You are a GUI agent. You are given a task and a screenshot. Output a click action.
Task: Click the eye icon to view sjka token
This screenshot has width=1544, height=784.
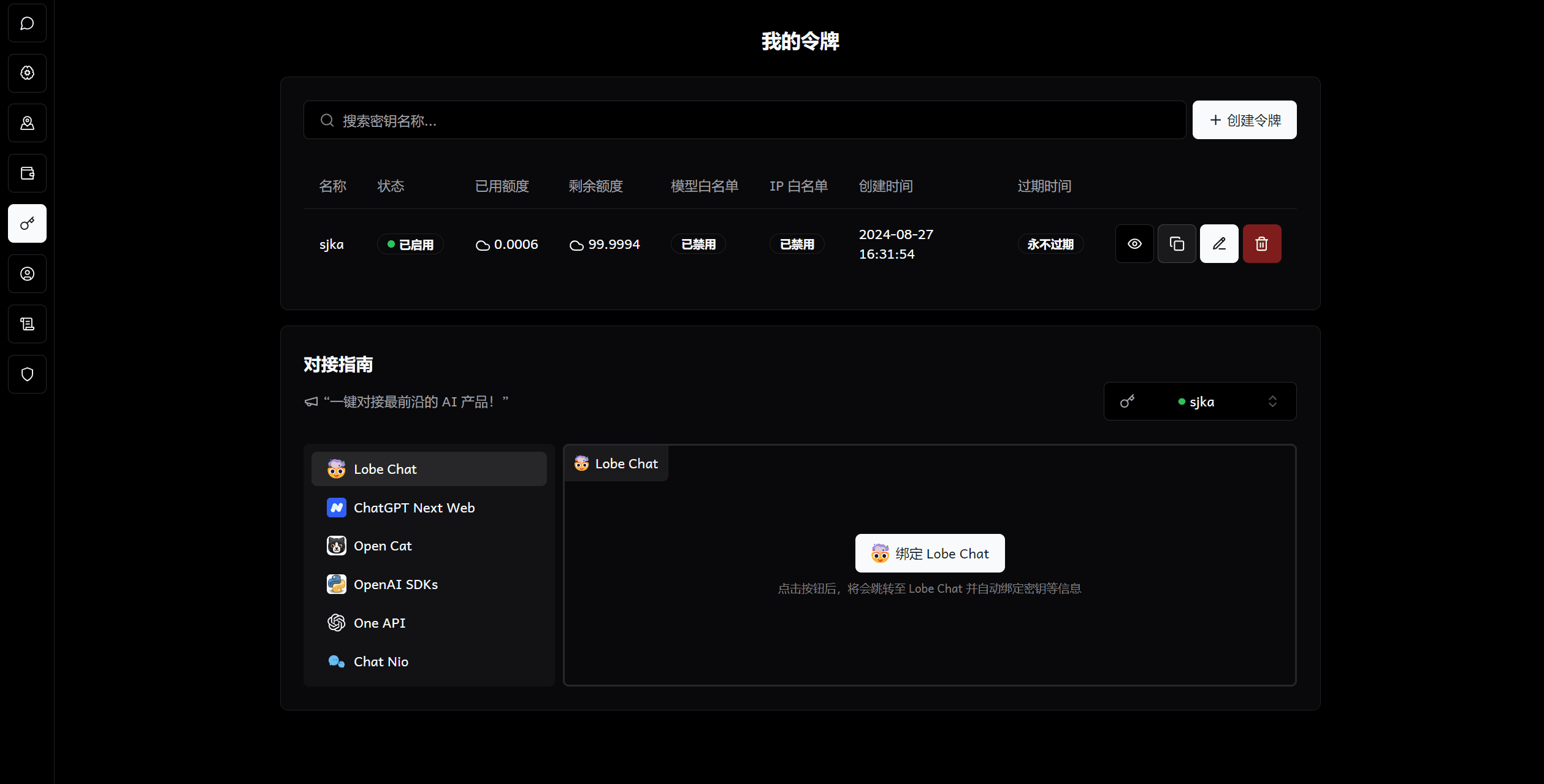point(1135,243)
